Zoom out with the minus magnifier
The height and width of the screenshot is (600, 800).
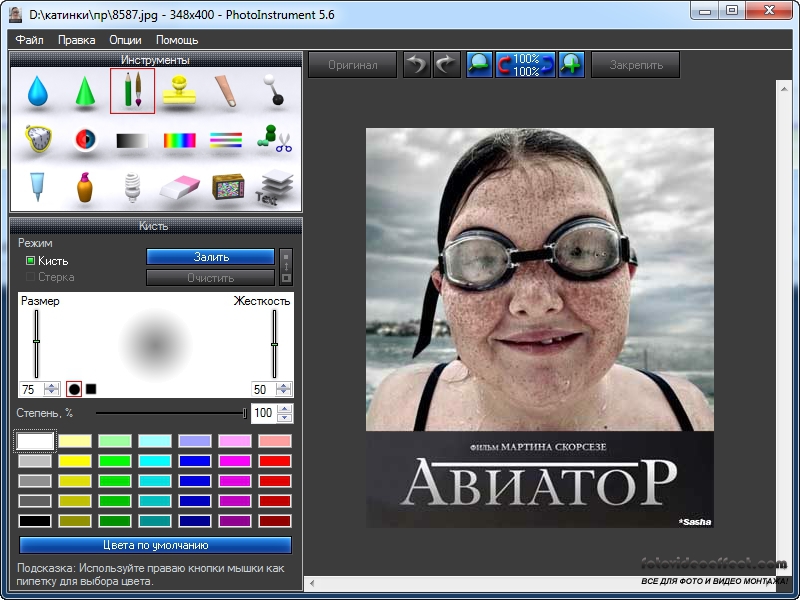click(479, 65)
